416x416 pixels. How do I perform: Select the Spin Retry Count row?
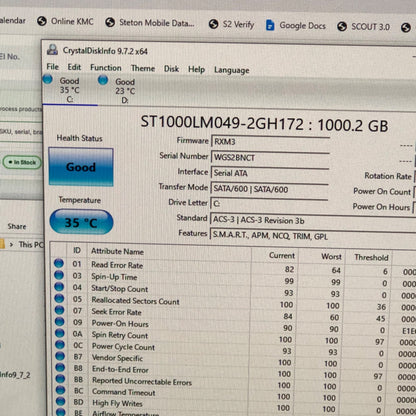233,334
